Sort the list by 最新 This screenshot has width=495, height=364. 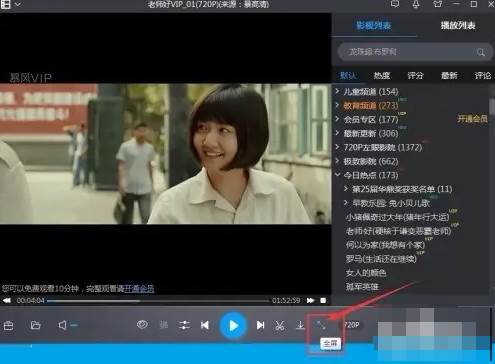point(449,76)
